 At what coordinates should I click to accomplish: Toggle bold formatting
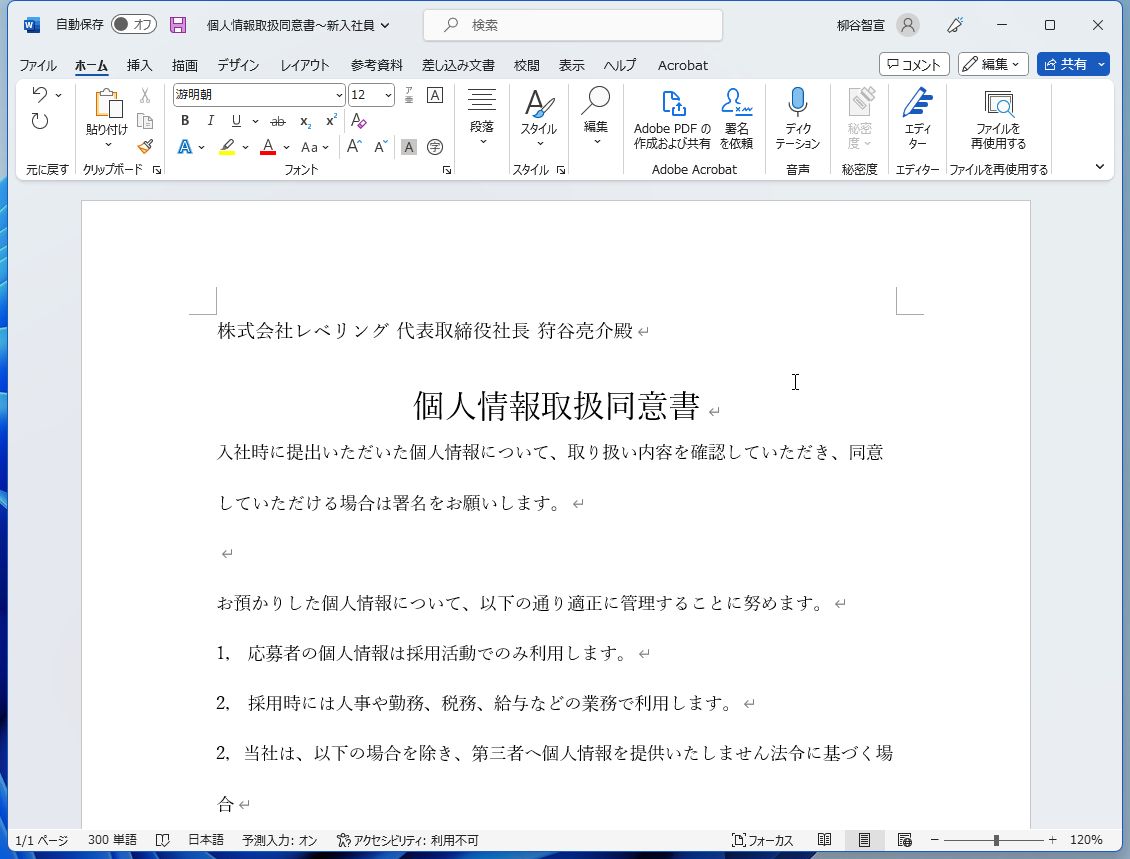(185, 120)
